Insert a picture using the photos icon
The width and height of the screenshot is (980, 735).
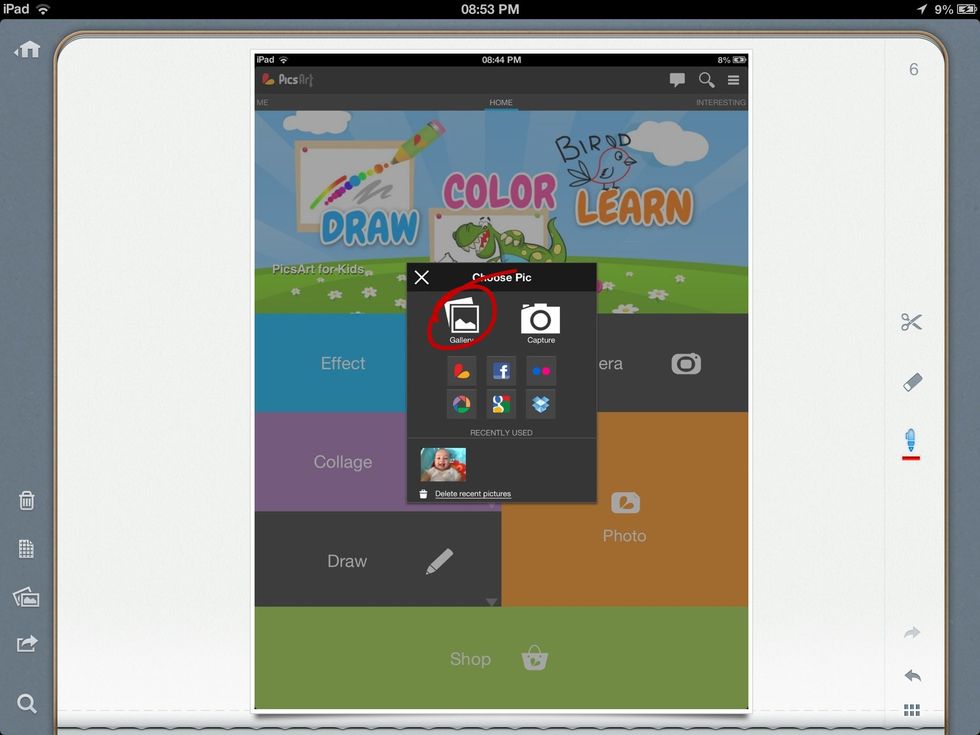(x=27, y=597)
